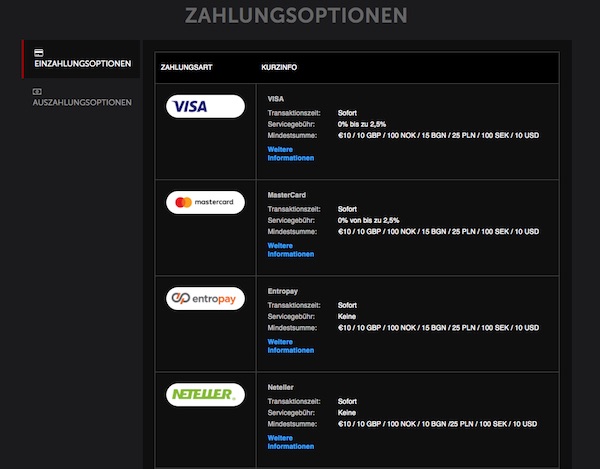Click the Transaktionszeit label in the VISA row
The image size is (600, 469).
click(x=294, y=113)
